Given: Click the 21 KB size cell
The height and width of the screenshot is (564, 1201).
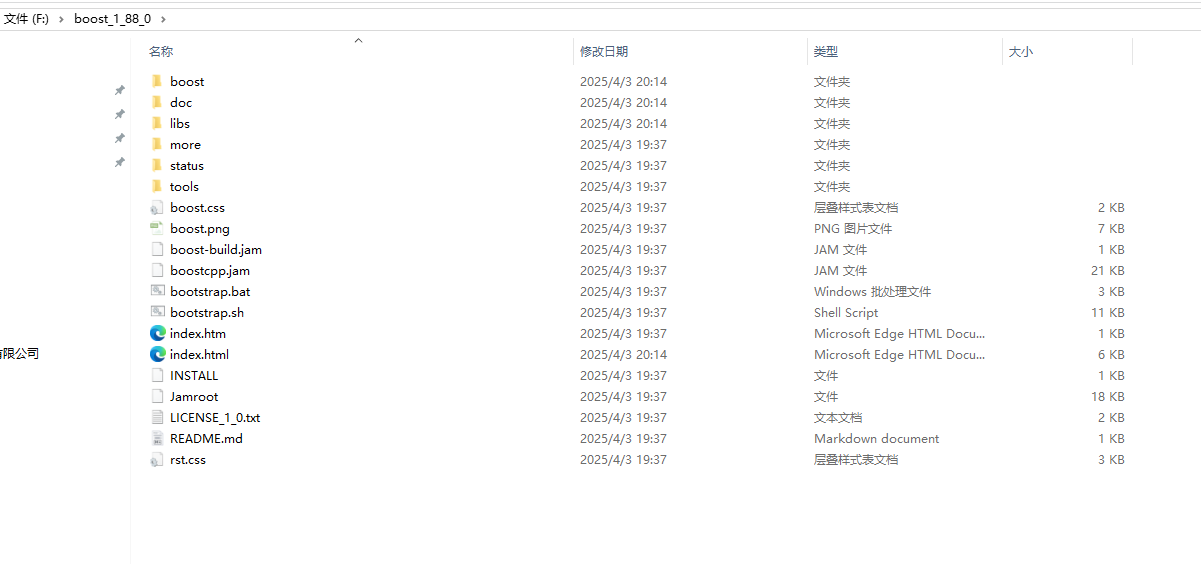Looking at the screenshot, I should 1107,271.
